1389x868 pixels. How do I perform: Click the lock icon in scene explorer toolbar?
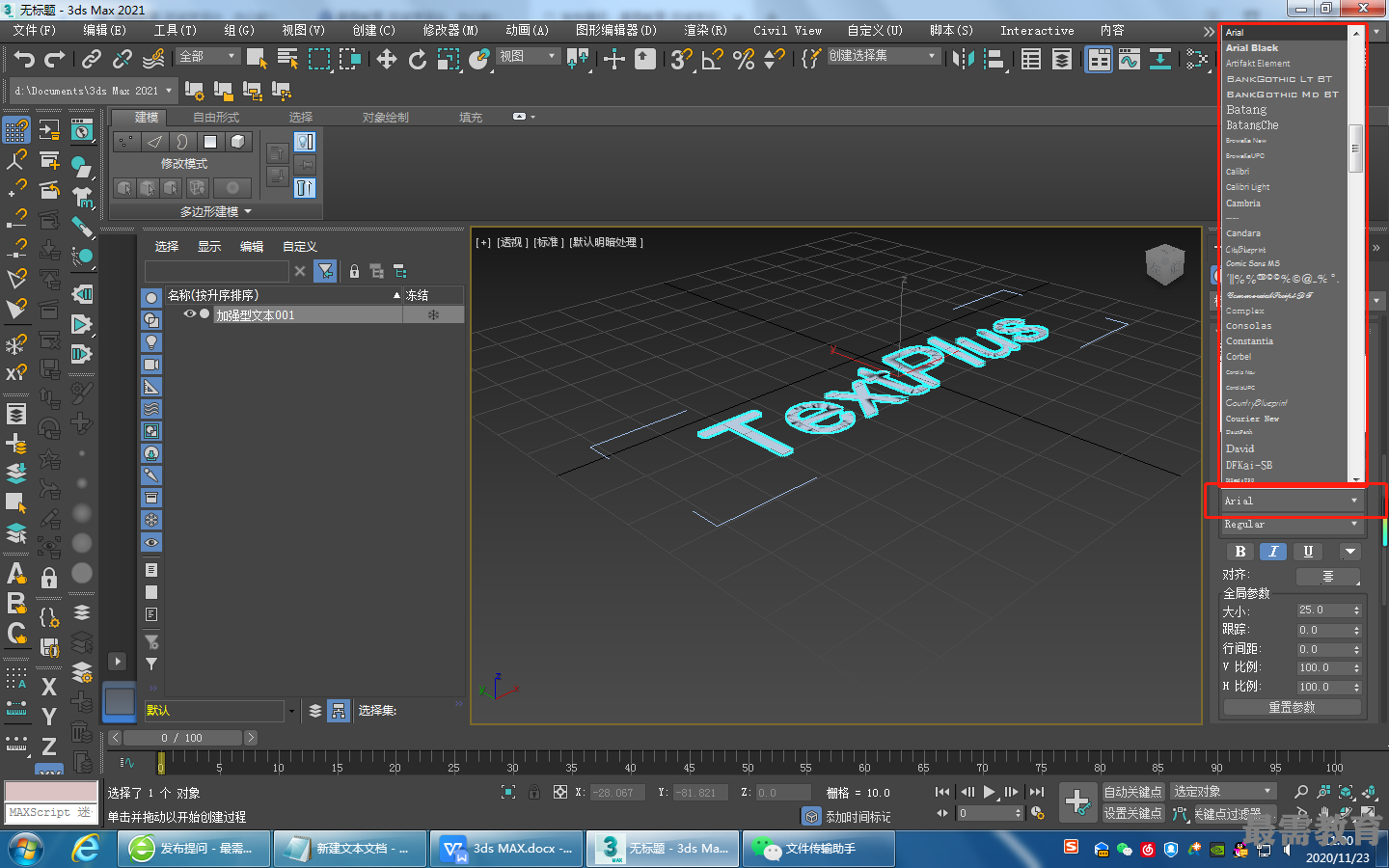[354, 271]
